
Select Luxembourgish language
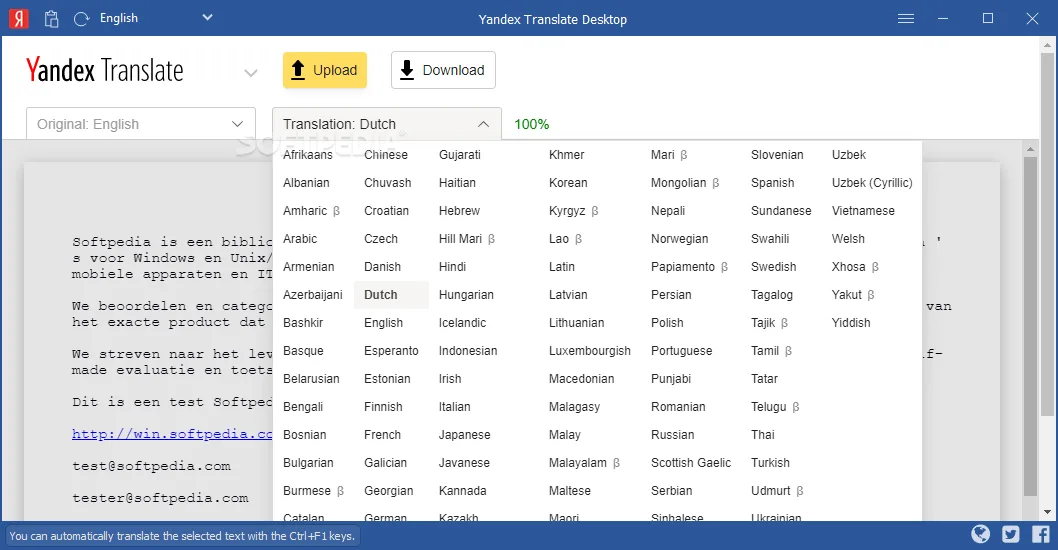pos(590,351)
